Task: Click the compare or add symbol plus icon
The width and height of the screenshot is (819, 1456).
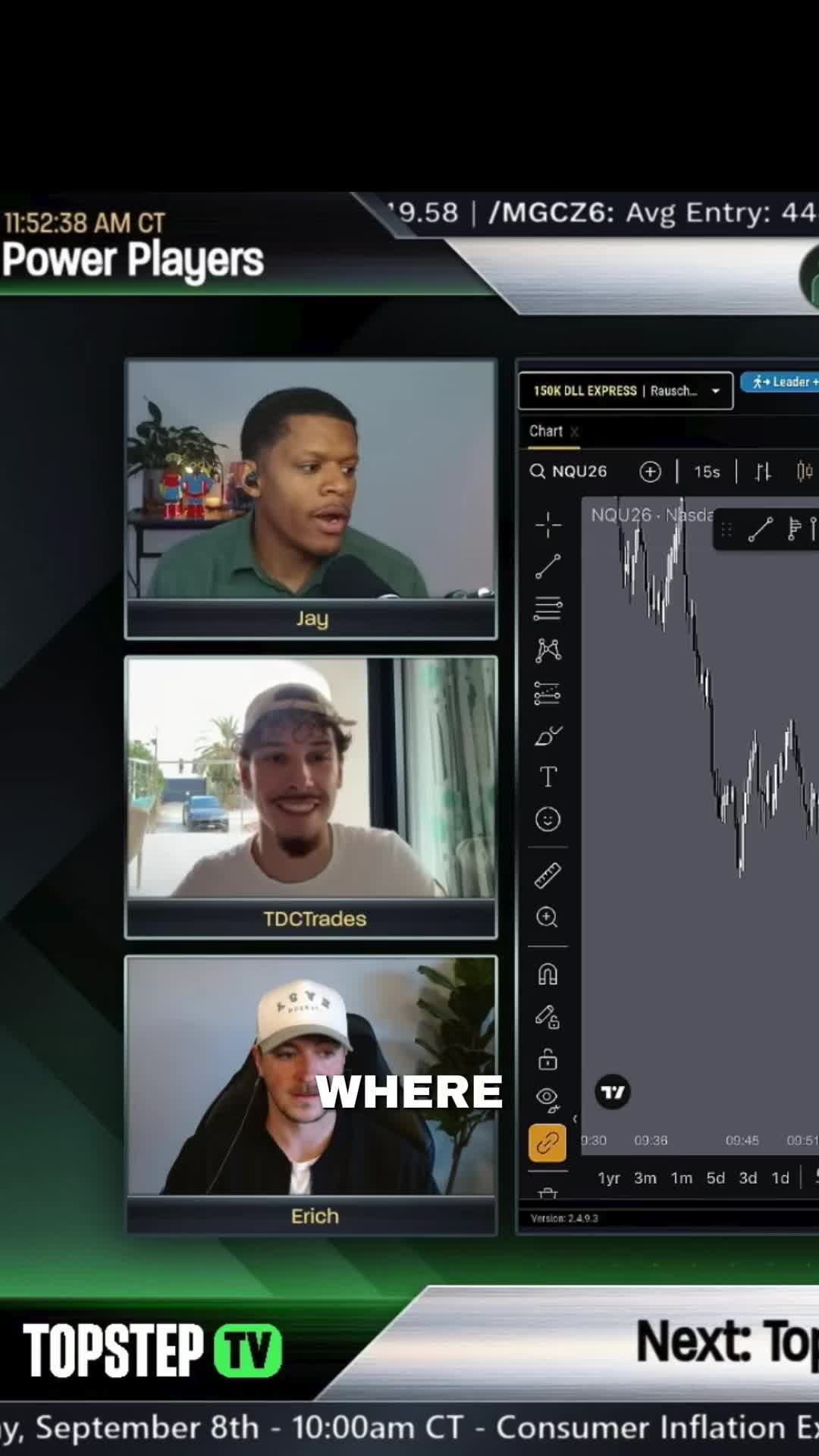Action: pos(650,472)
